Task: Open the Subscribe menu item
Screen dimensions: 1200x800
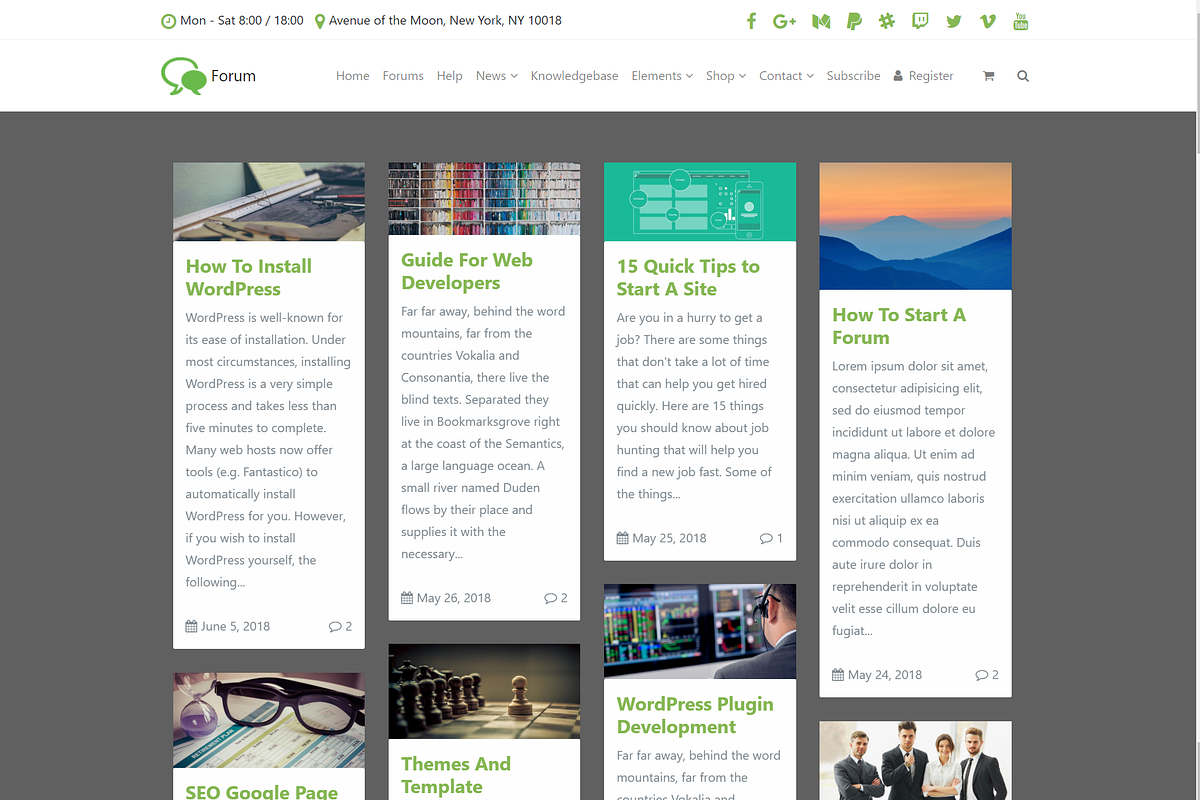Action: pyautogui.click(x=853, y=76)
